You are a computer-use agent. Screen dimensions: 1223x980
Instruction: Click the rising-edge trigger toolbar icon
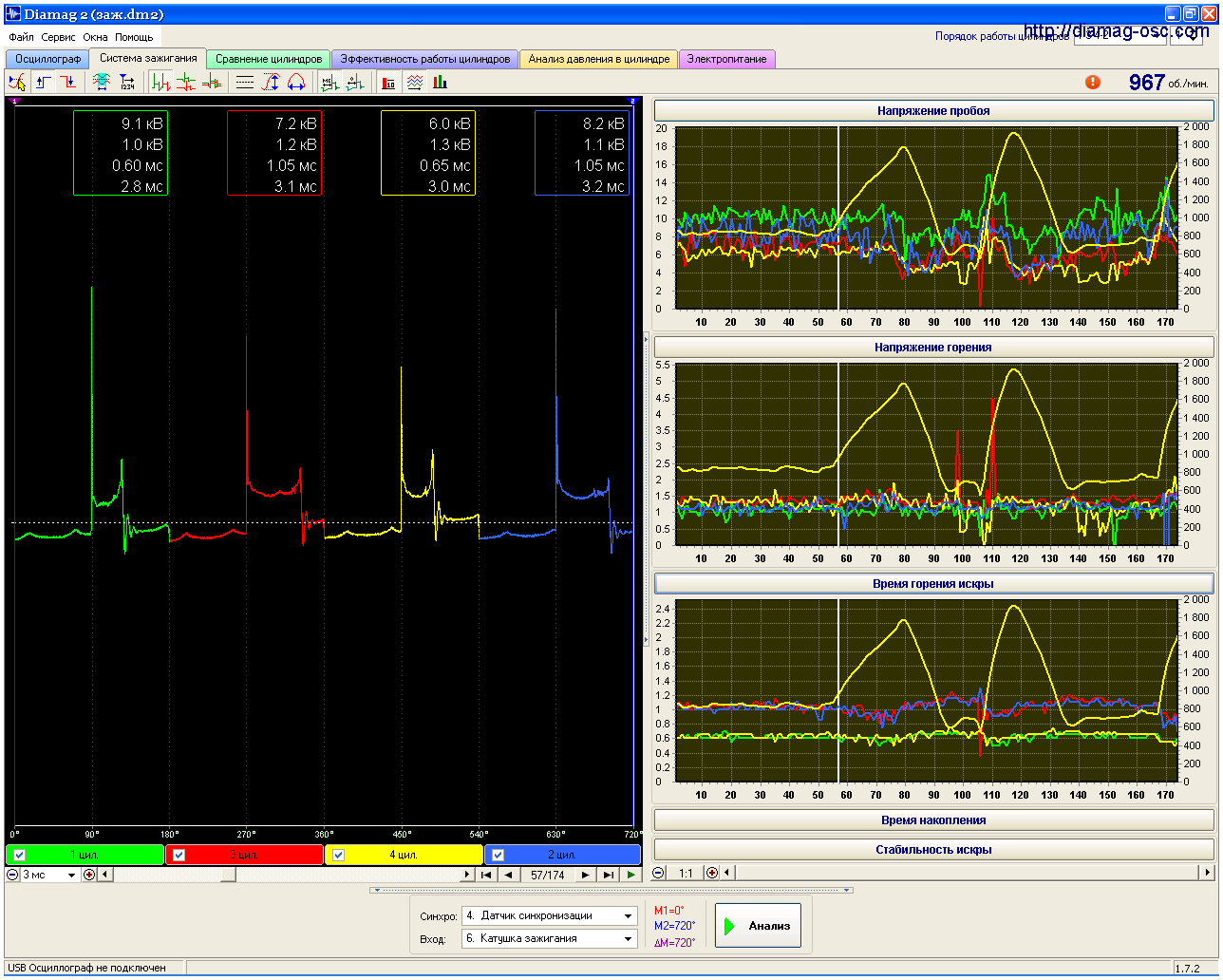click(x=43, y=83)
